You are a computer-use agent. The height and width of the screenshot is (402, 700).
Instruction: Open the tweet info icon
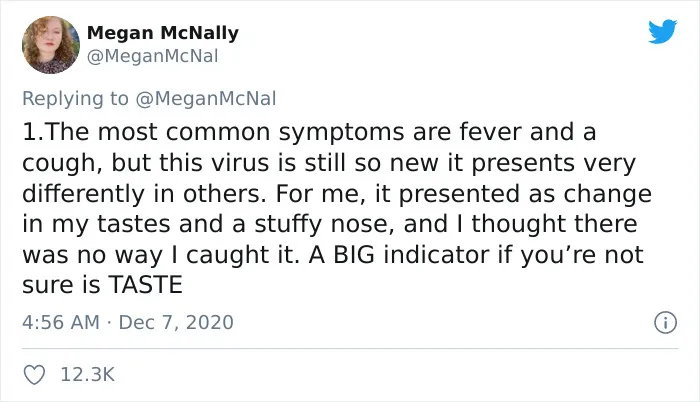click(x=666, y=322)
